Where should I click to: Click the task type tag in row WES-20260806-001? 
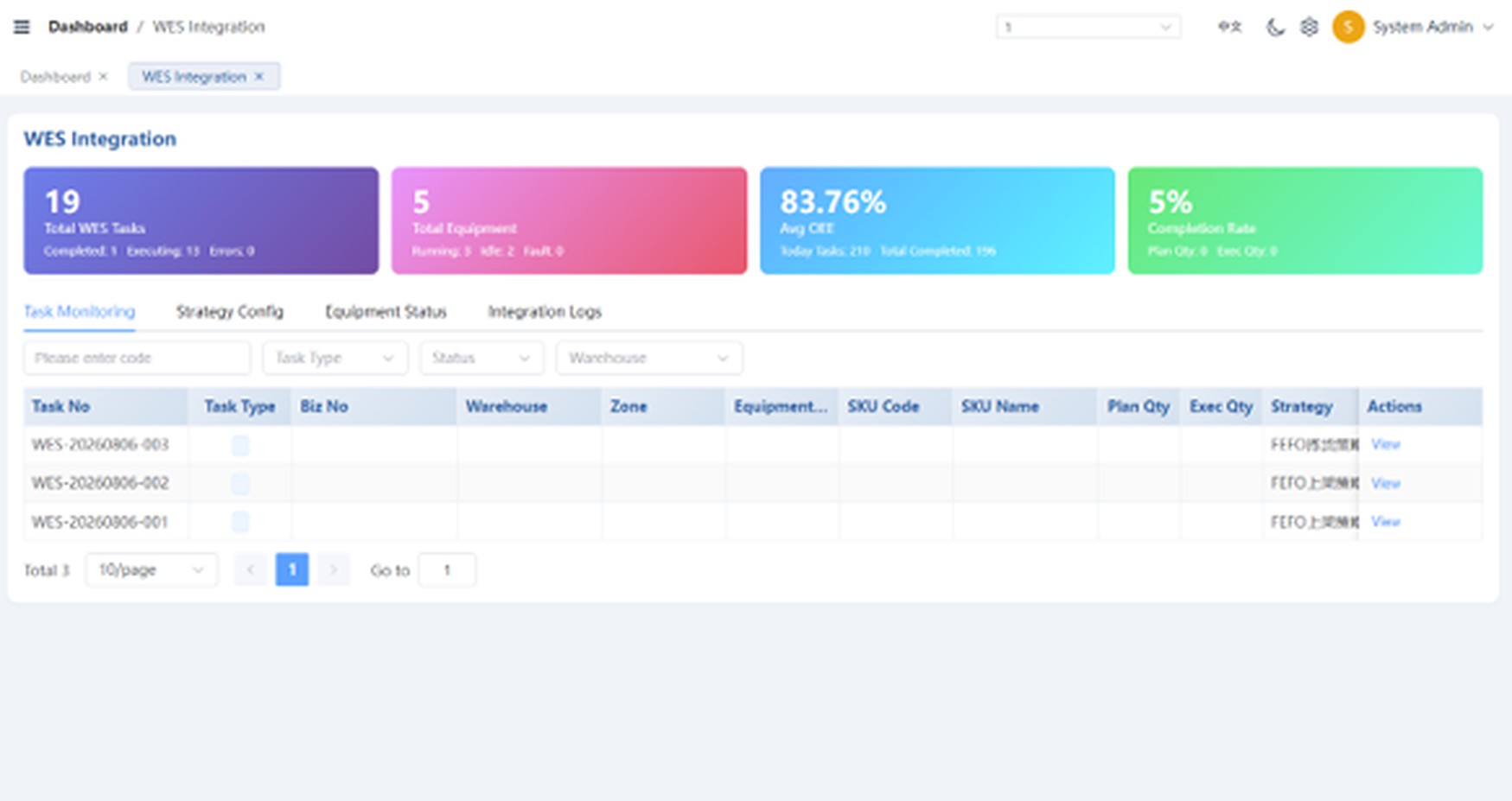[x=239, y=521]
